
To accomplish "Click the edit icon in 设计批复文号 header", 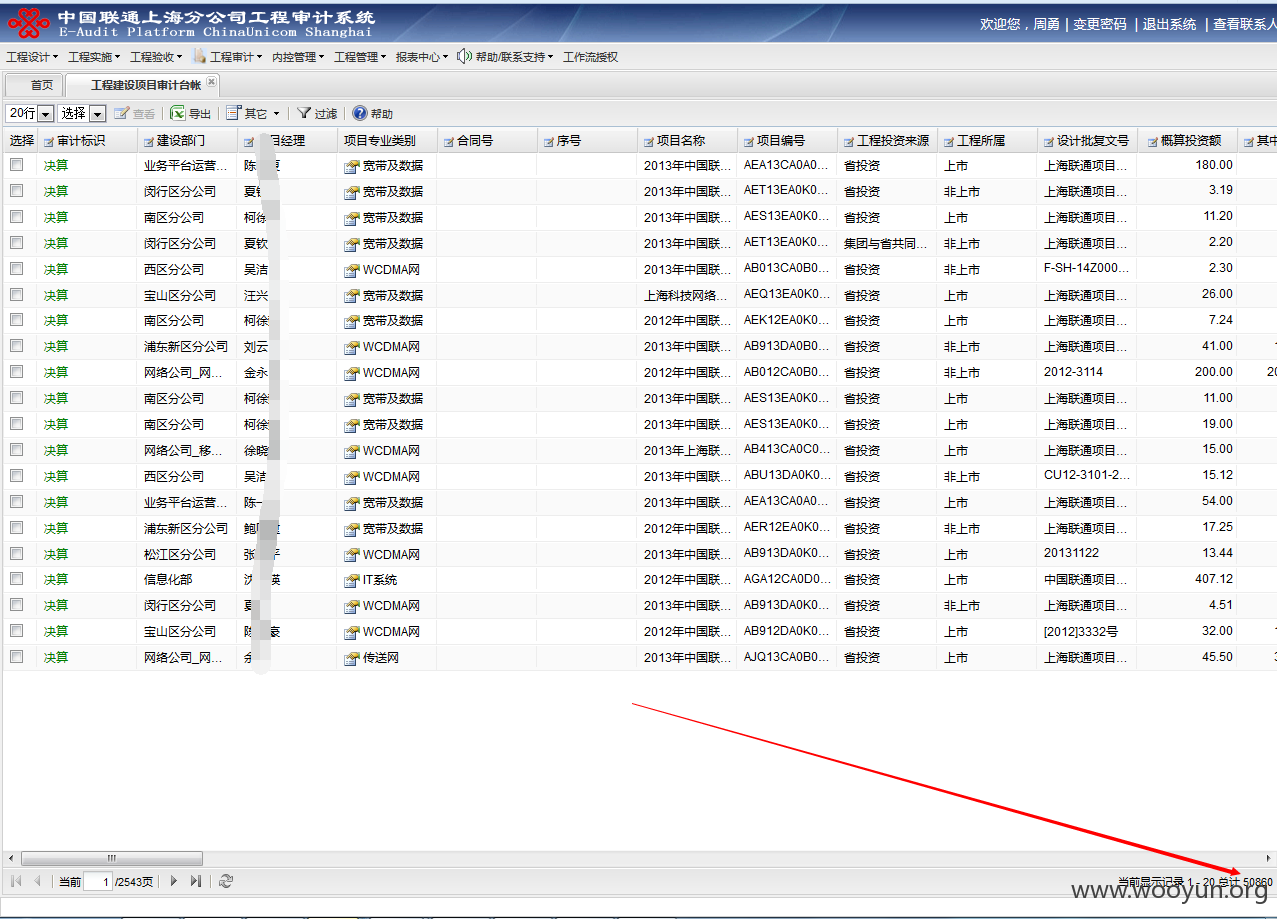I will (1049, 142).
